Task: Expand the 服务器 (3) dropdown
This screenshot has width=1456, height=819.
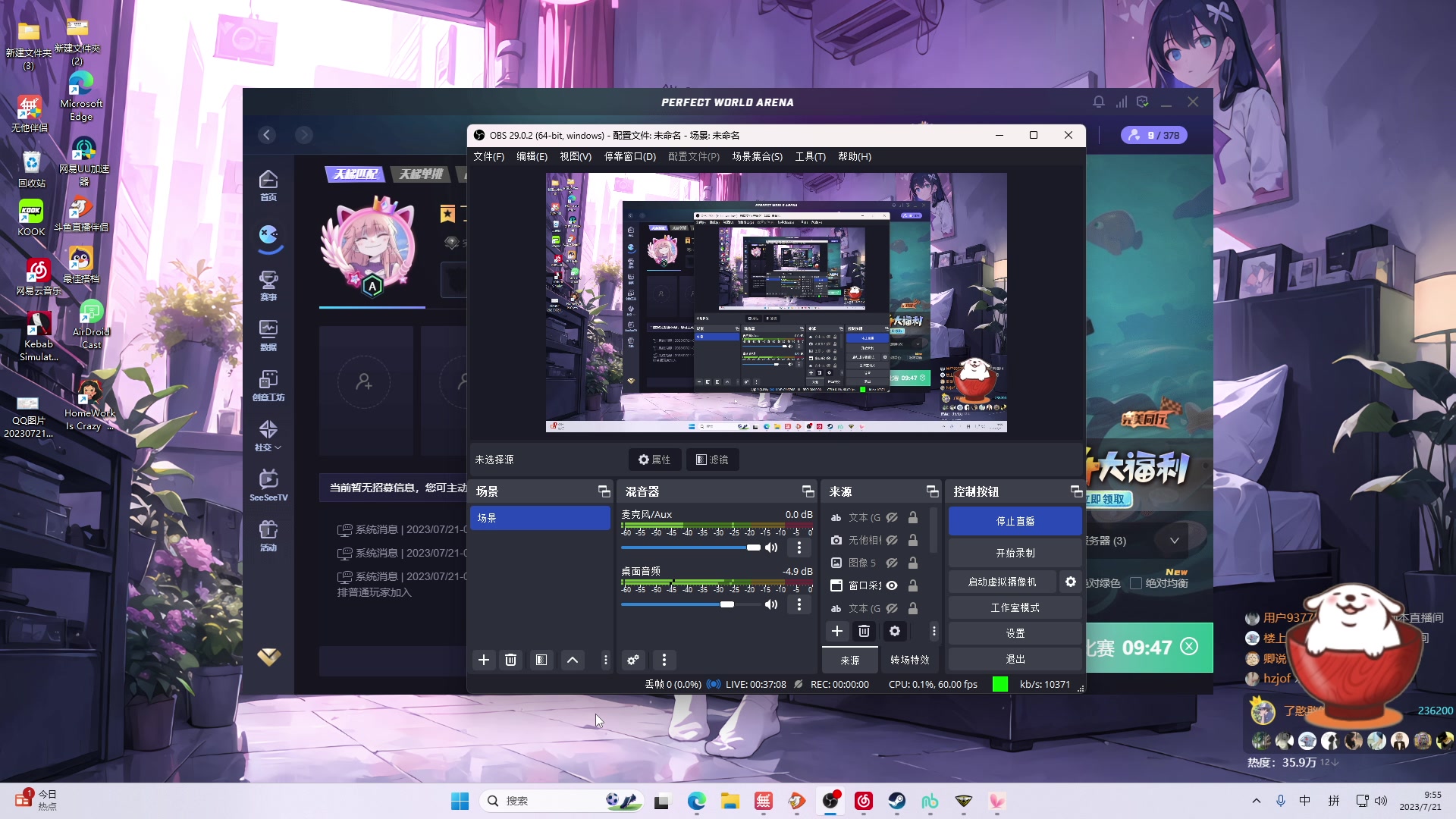Action: [x=1174, y=541]
